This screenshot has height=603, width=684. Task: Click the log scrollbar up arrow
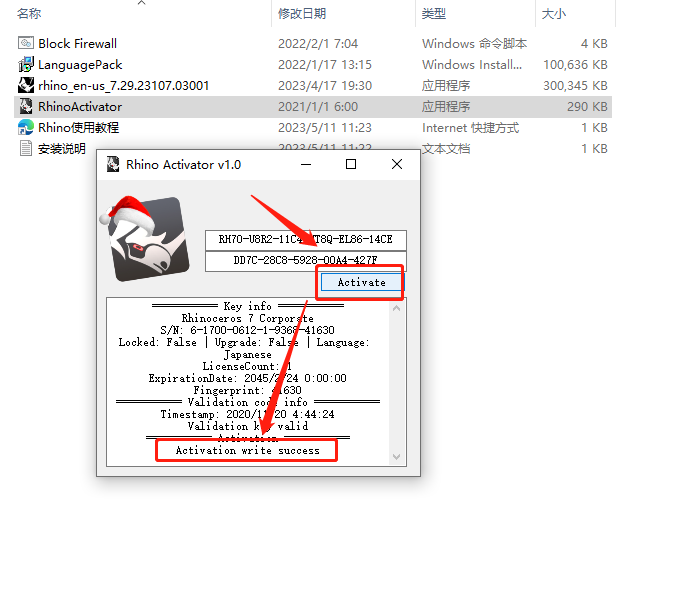point(397,308)
